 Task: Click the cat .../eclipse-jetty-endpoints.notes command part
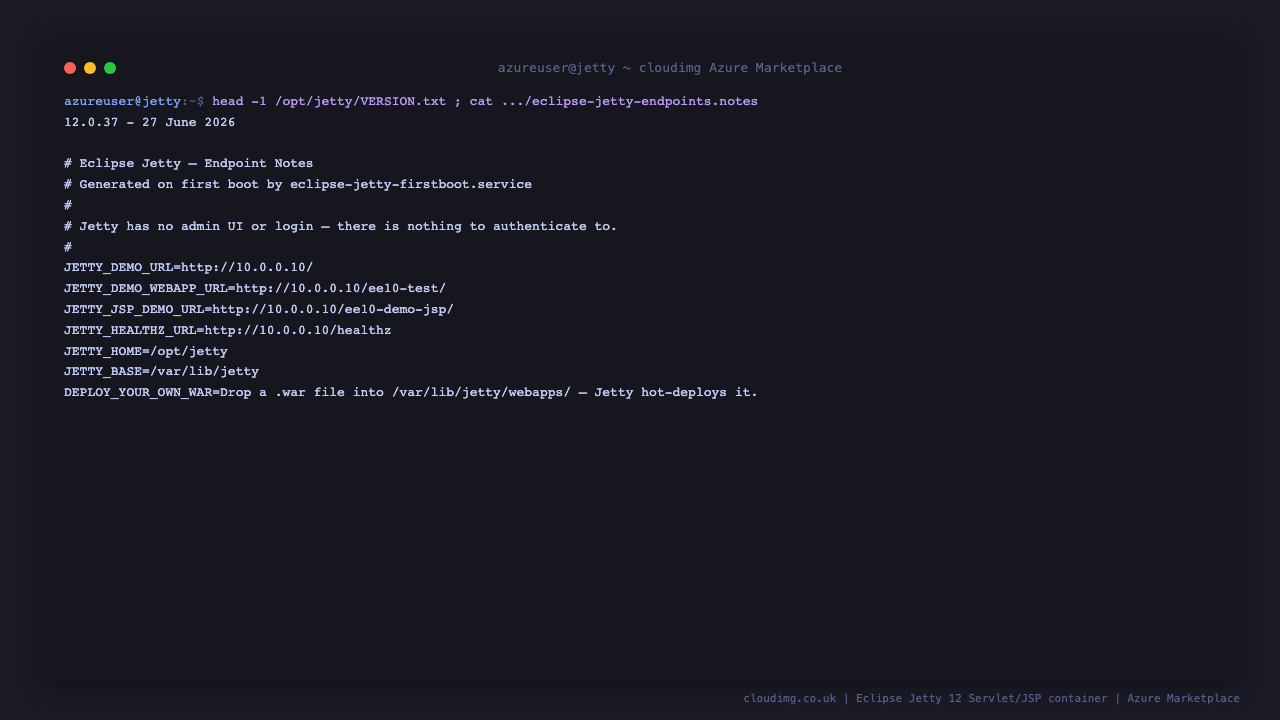coord(614,102)
